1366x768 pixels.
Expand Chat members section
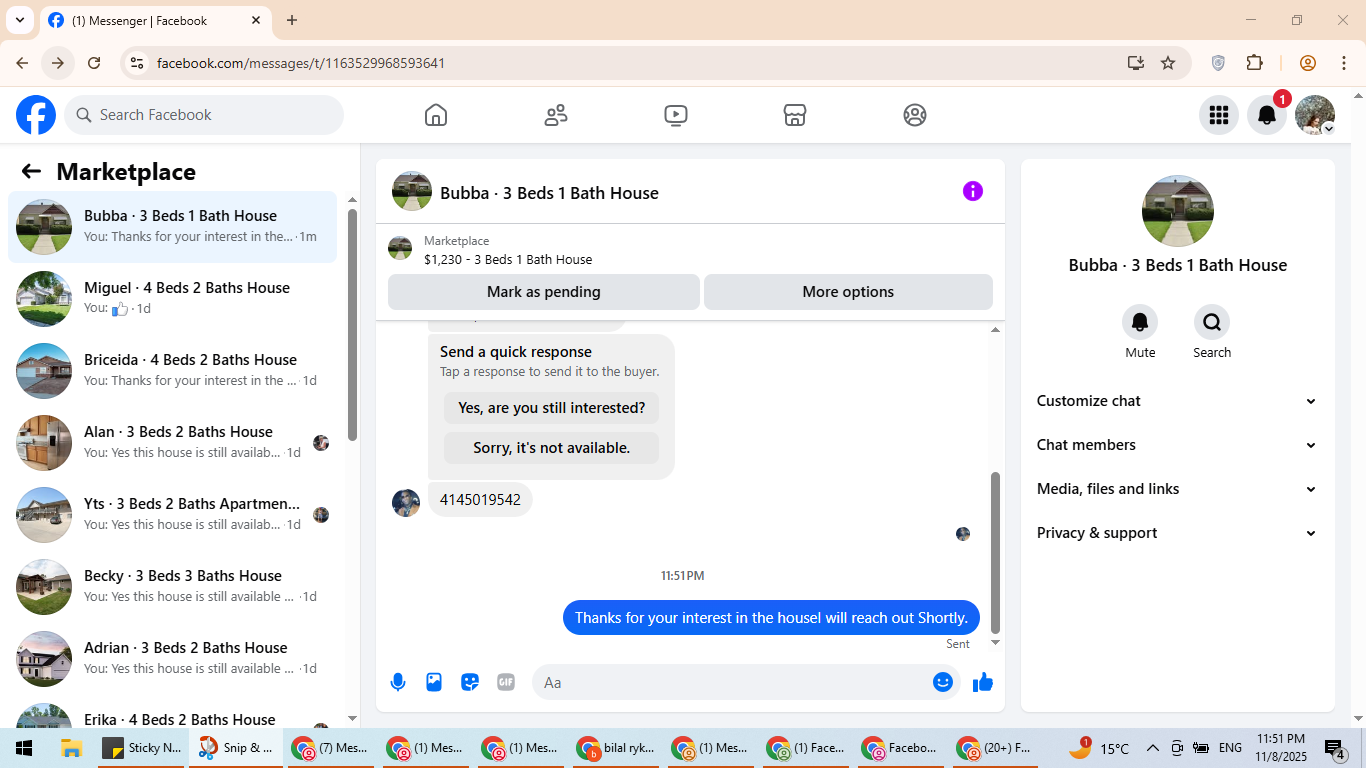(1177, 445)
